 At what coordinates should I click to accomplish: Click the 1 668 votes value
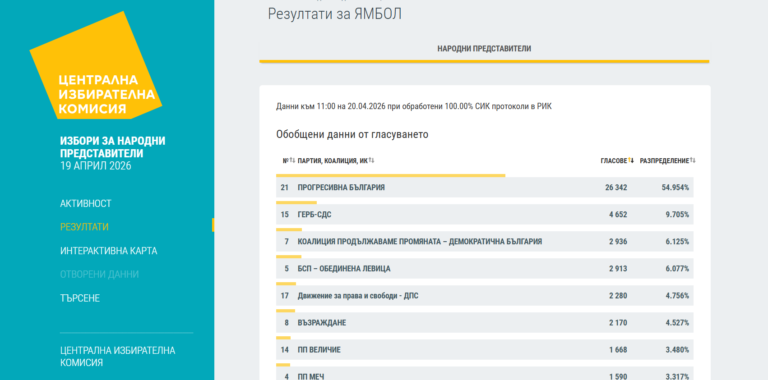(618, 350)
